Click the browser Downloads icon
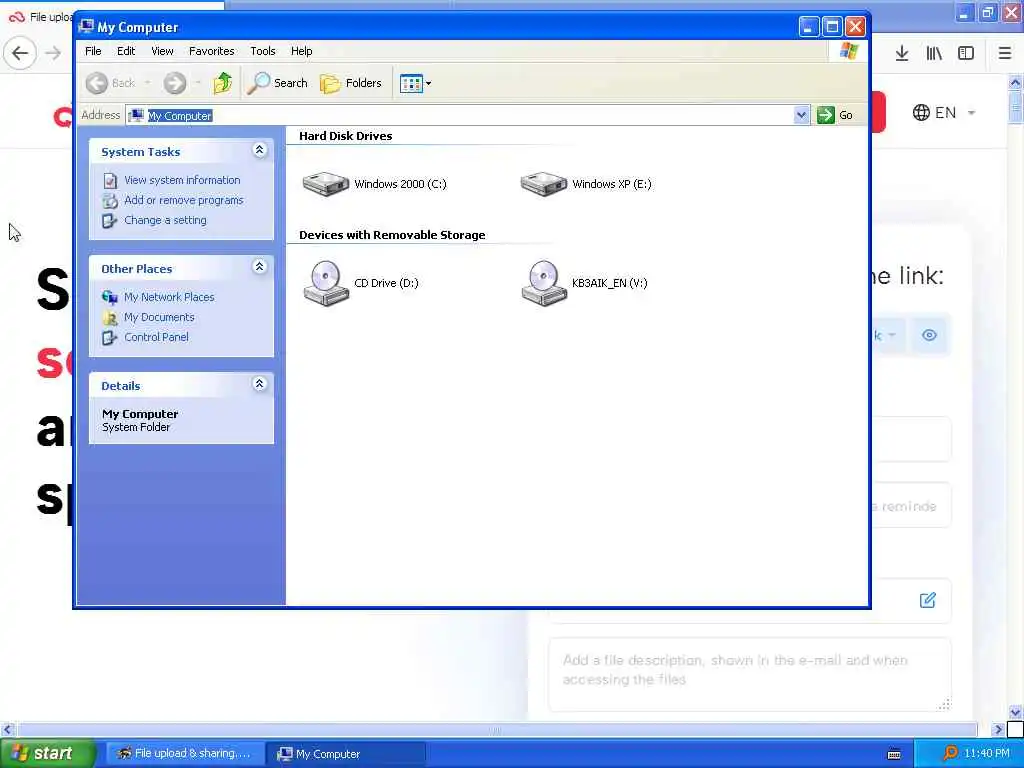 pyautogui.click(x=902, y=53)
